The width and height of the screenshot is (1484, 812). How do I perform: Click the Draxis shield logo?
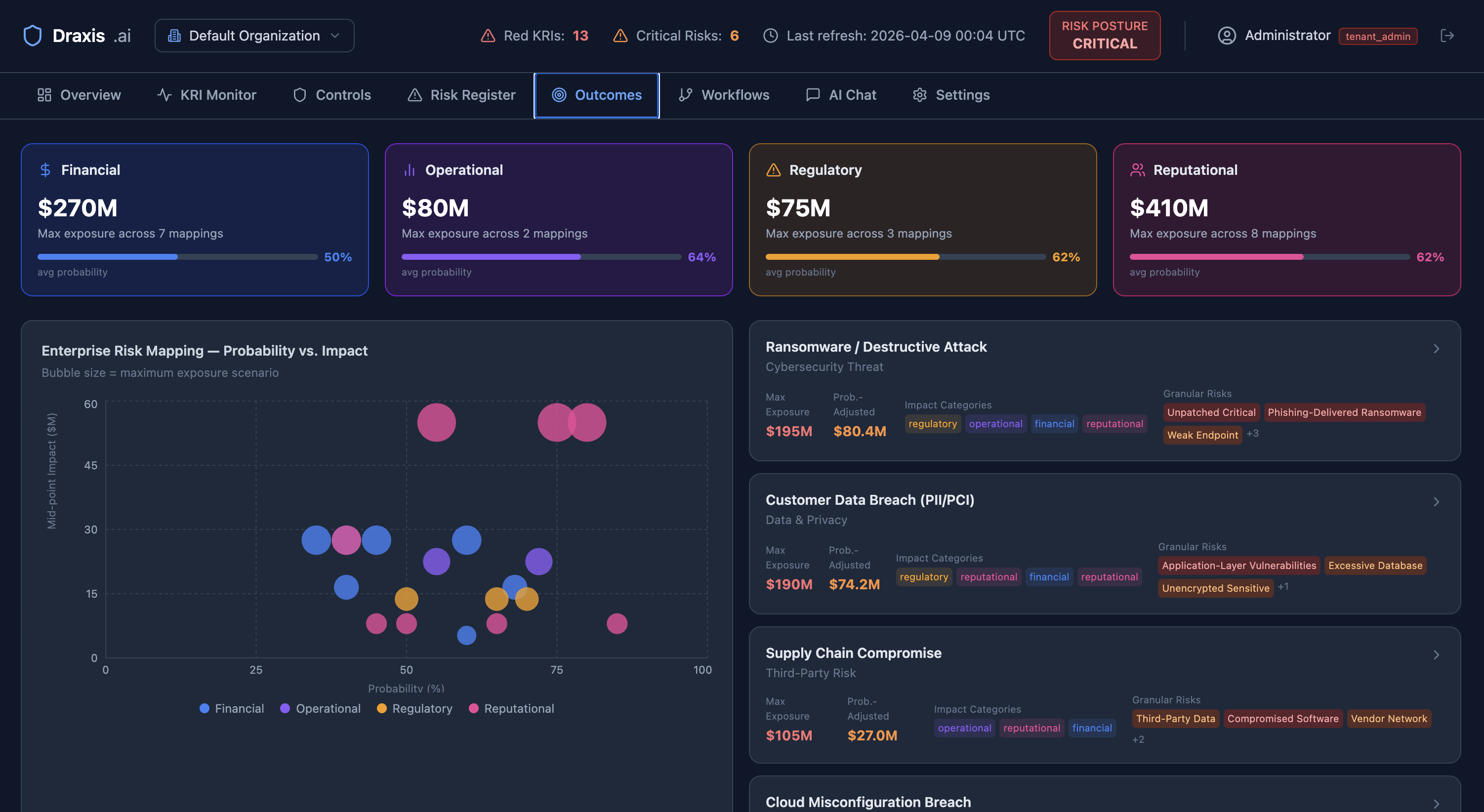point(33,35)
